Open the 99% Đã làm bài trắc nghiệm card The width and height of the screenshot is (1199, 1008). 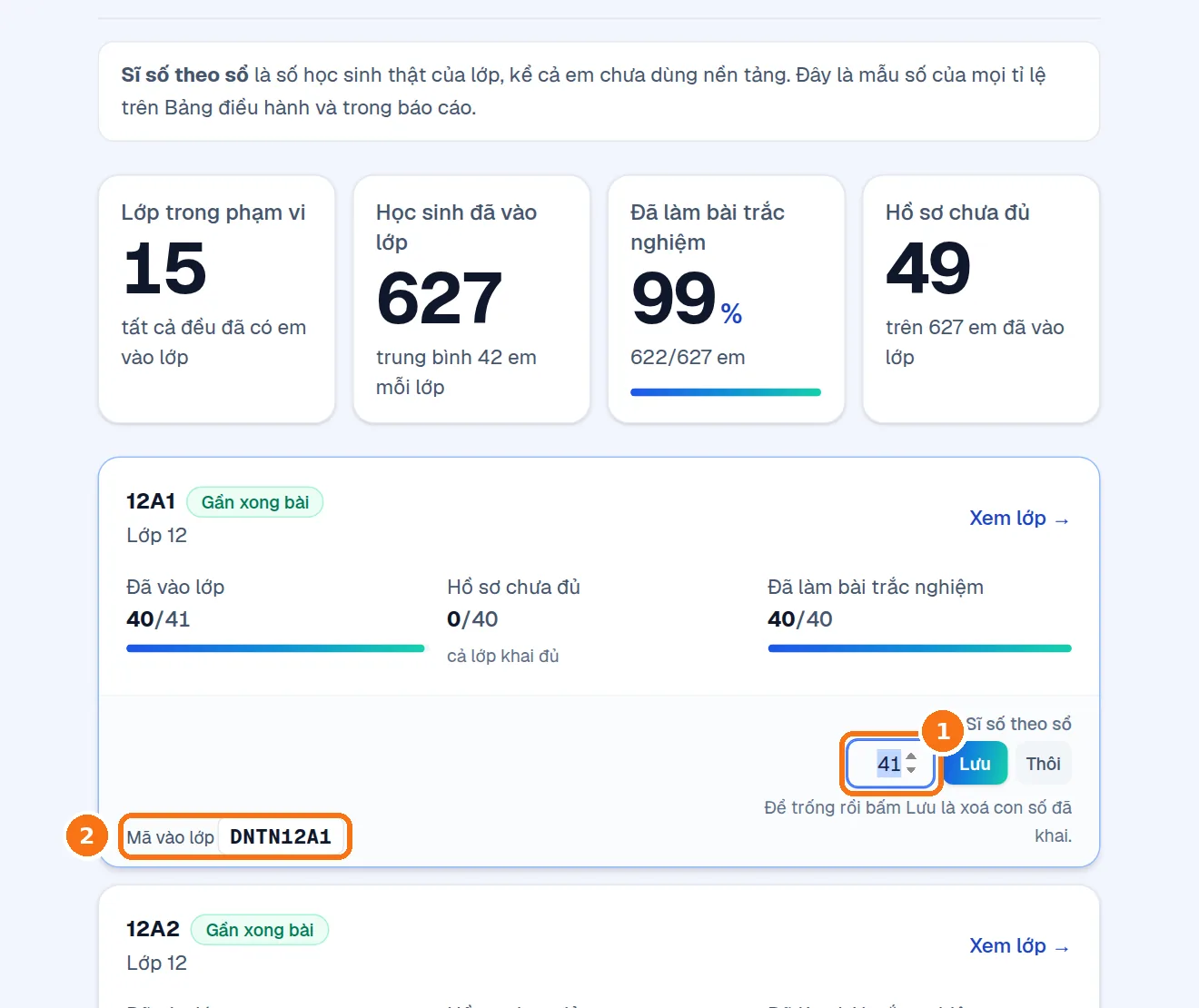[x=726, y=299]
